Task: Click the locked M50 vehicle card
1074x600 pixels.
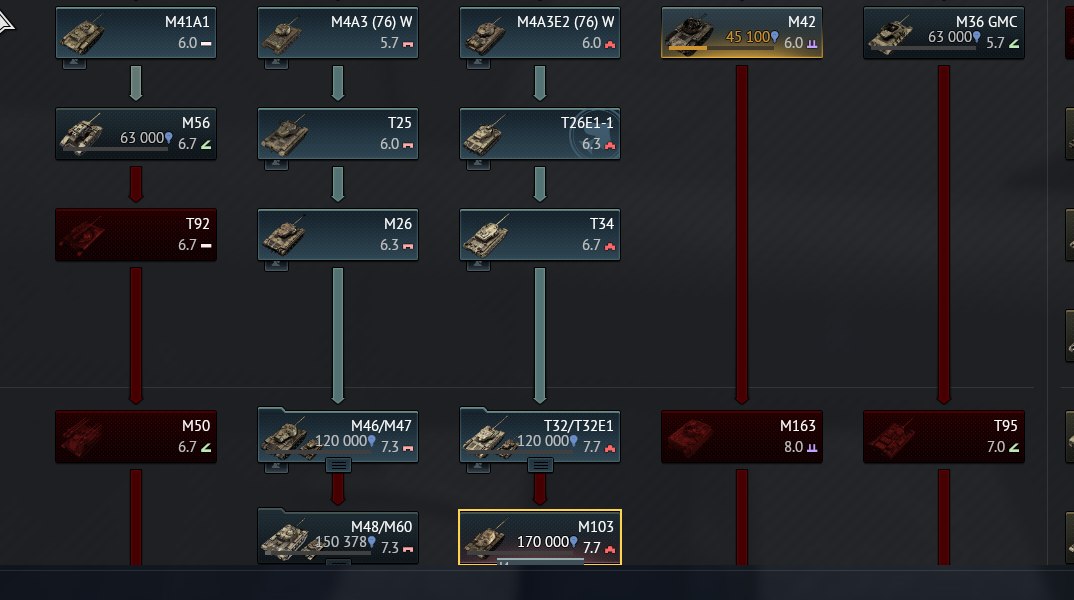Action: [136, 436]
